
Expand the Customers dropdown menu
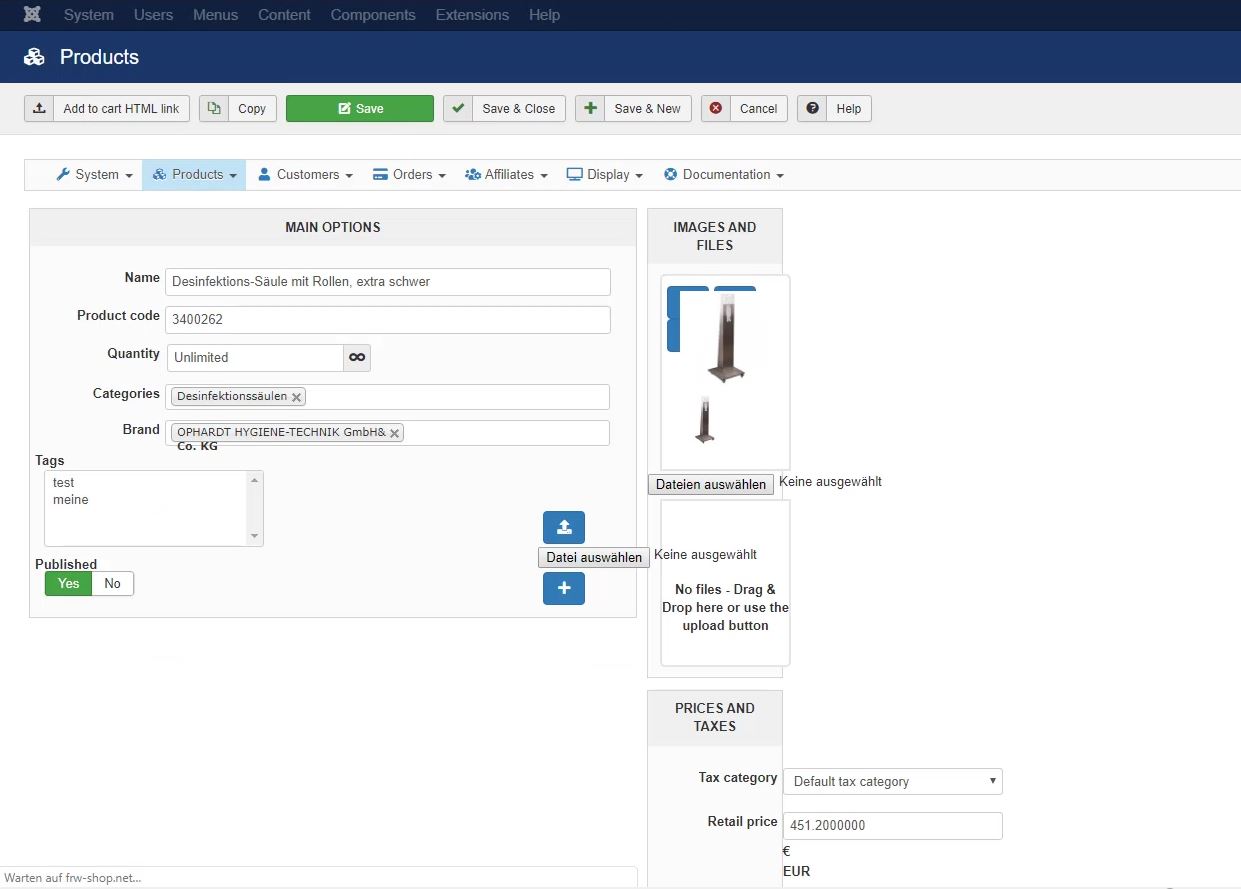point(305,175)
